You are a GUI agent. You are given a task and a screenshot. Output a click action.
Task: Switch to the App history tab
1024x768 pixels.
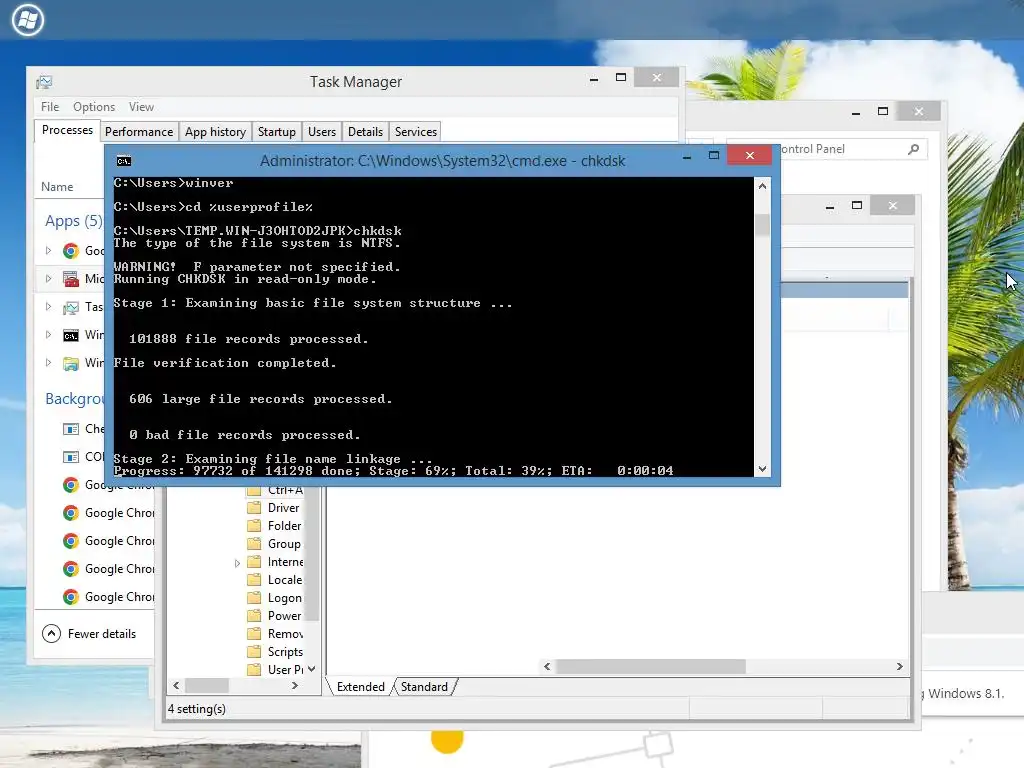216,132
